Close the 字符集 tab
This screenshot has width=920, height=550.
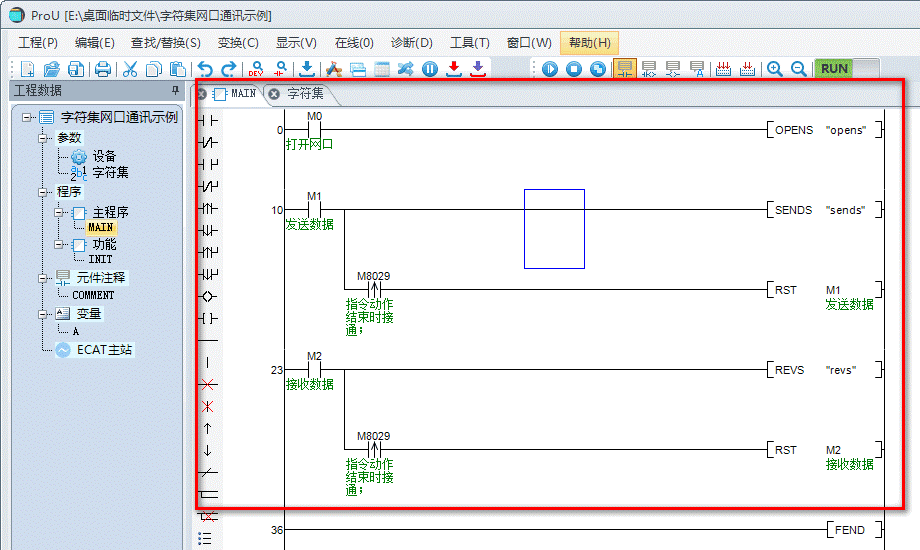274,94
